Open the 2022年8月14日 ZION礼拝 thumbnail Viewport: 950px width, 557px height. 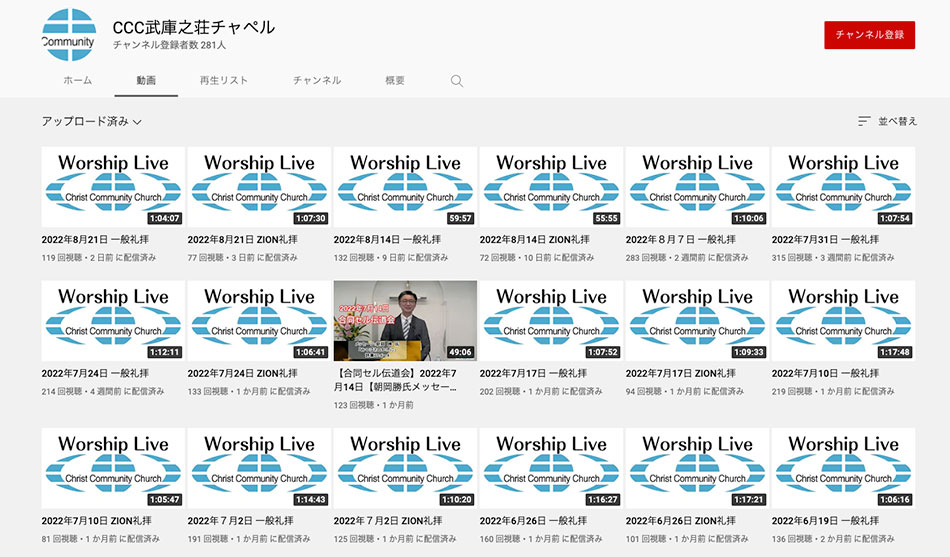(x=551, y=187)
